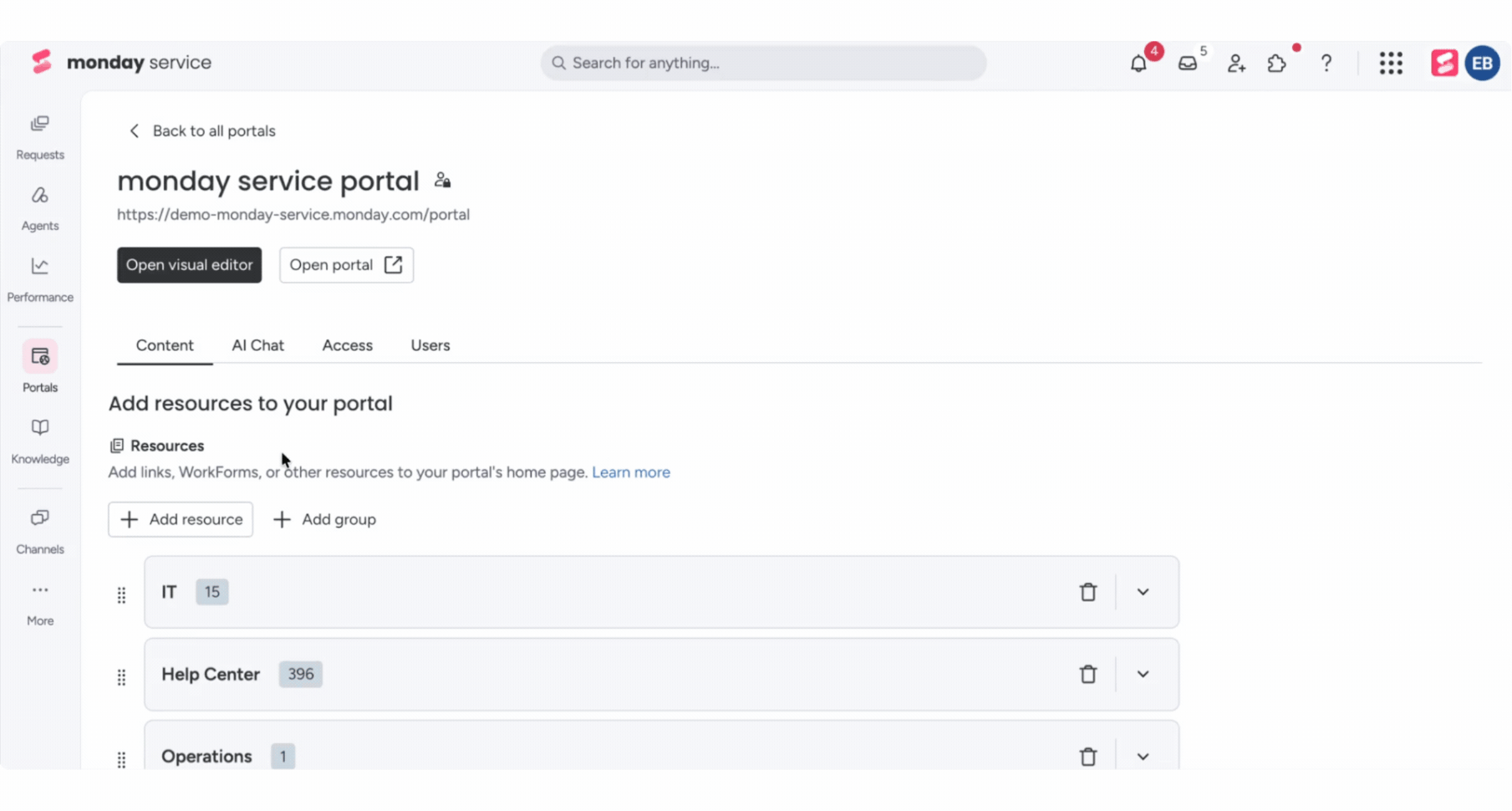Switch to the Access tab
Image resolution: width=1512 pixels, height=811 pixels.
tap(348, 345)
